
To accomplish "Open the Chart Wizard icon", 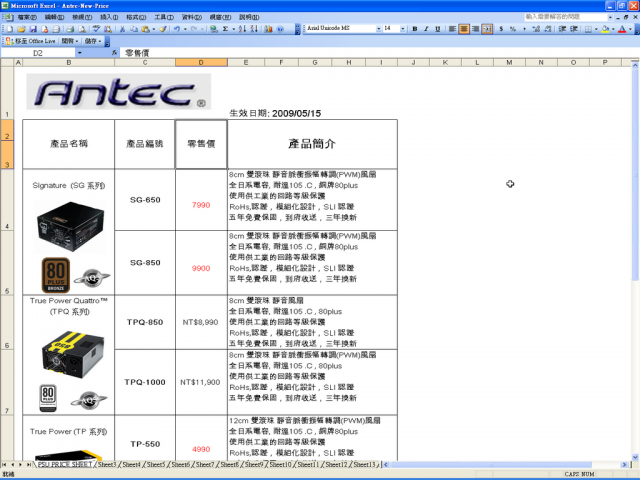I will point(268,29).
